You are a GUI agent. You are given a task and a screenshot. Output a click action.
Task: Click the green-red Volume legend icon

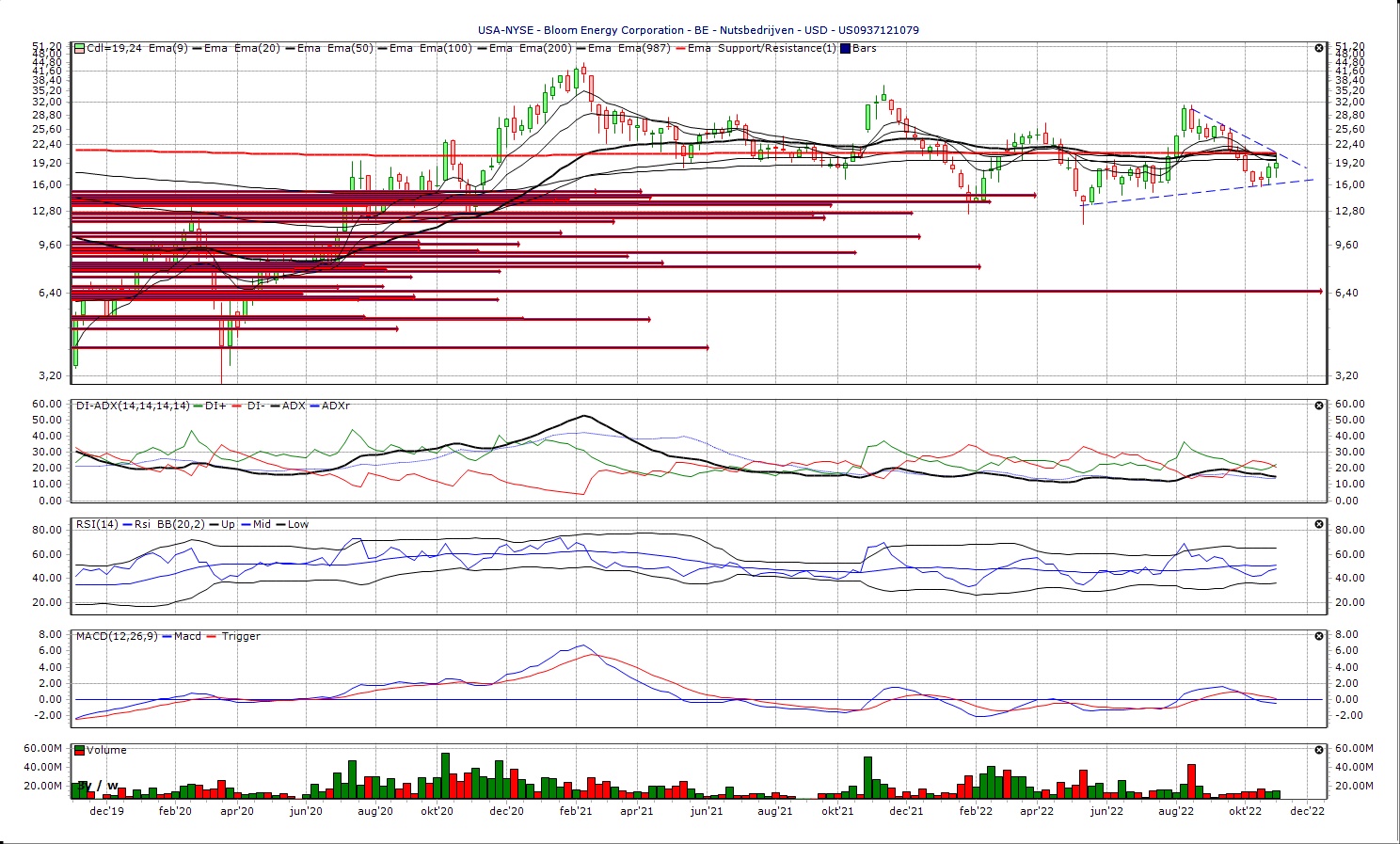[x=80, y=750]
